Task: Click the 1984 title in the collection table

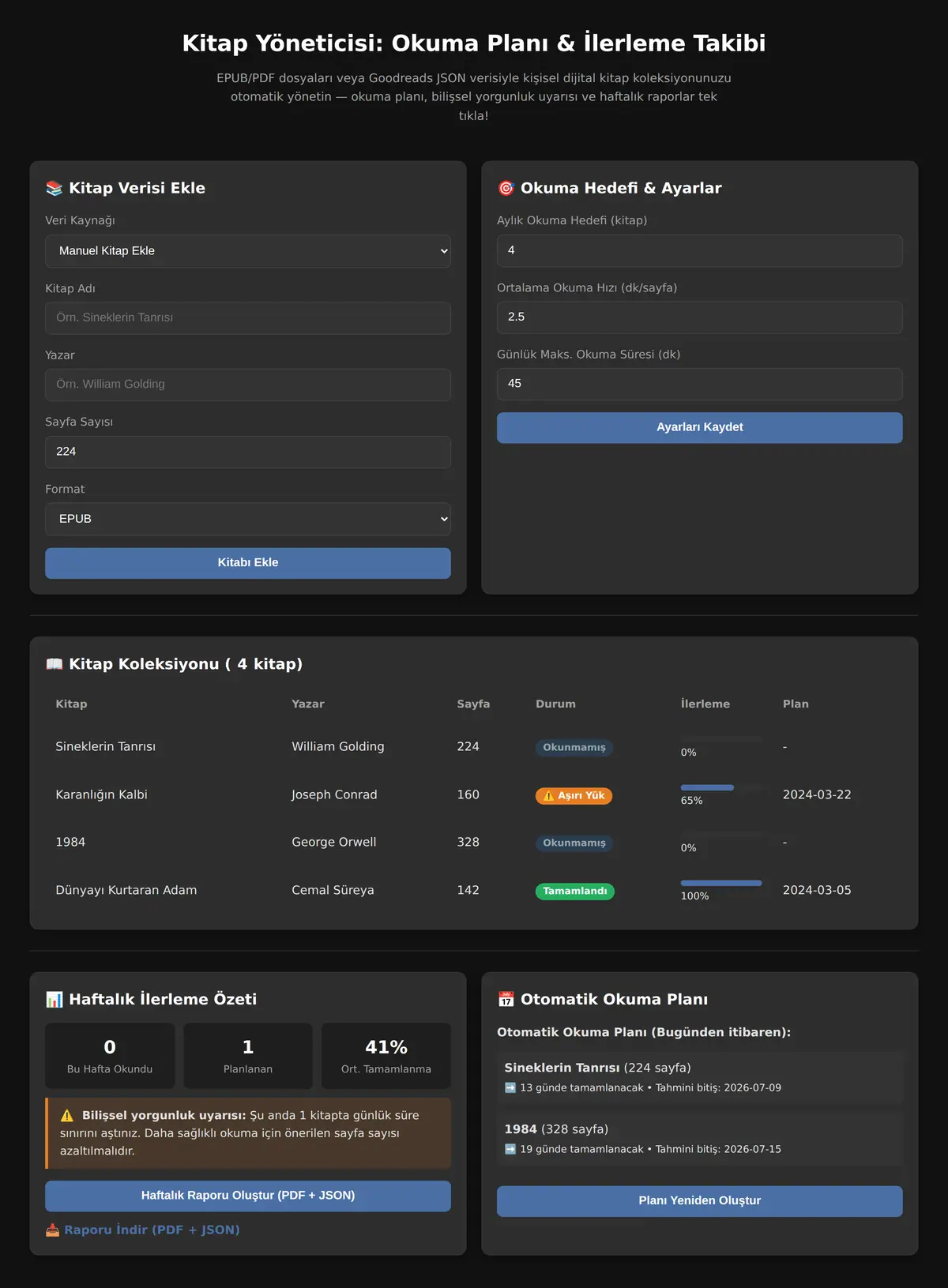Action: coord(70,843)
